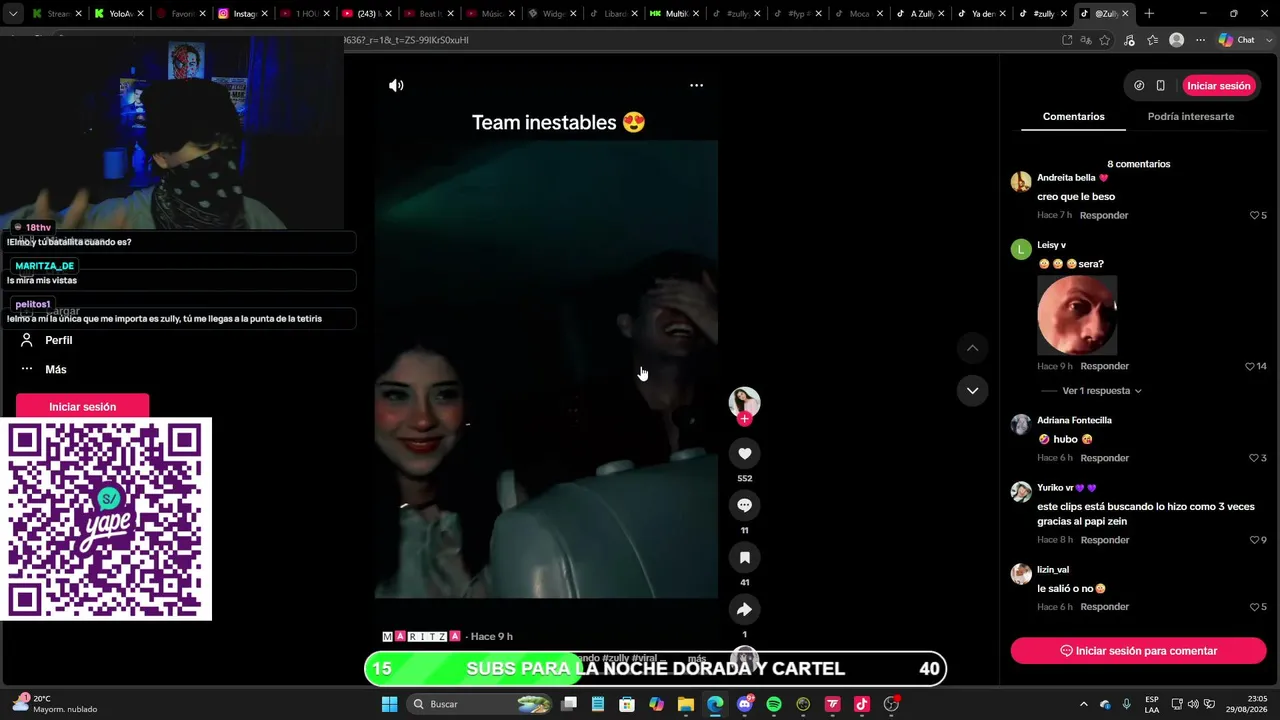Open Spotify from the taskbar
This screenshot has width=1280, height=720.
click(x=774, y=705)
